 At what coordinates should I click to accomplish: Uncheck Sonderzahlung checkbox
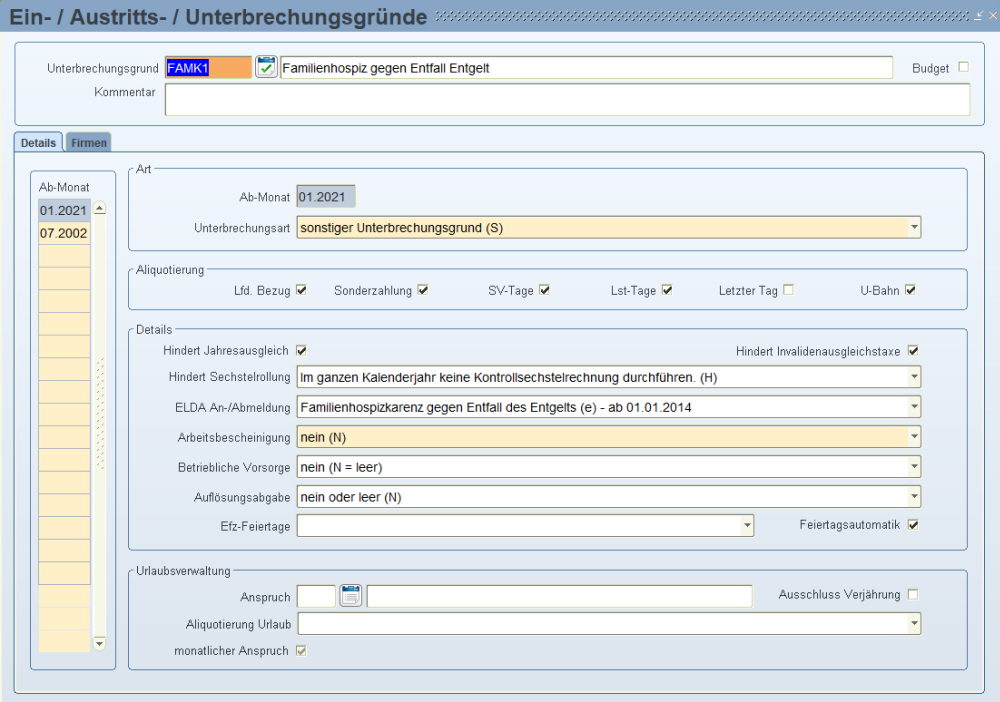[423, 290]
